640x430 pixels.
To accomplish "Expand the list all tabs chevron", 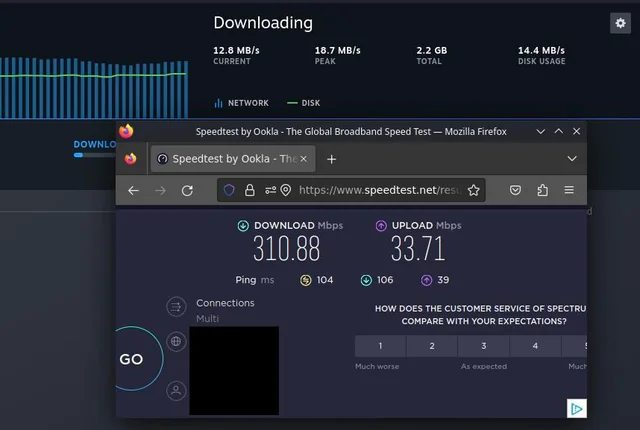I will tap(572, 159).
